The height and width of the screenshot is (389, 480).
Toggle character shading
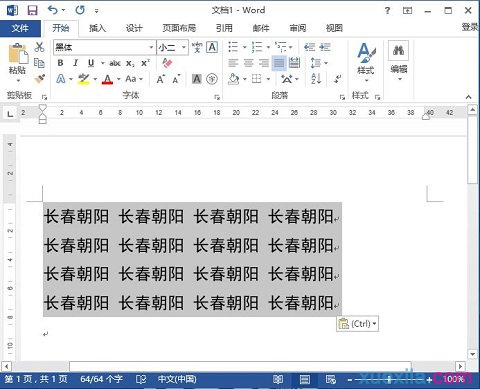[197, 79]
